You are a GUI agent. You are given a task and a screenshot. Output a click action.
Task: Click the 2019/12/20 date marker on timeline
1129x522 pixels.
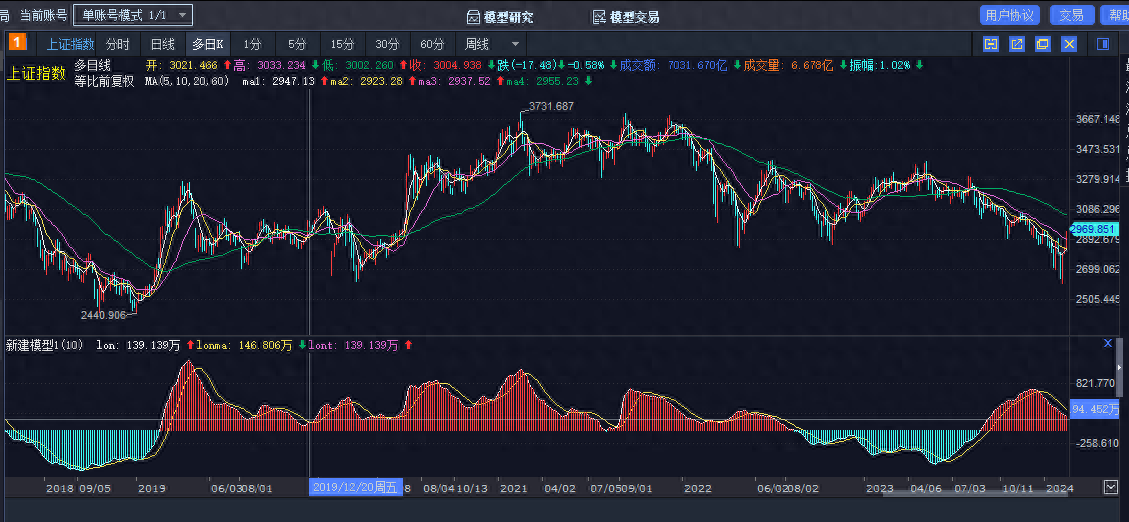354,487
